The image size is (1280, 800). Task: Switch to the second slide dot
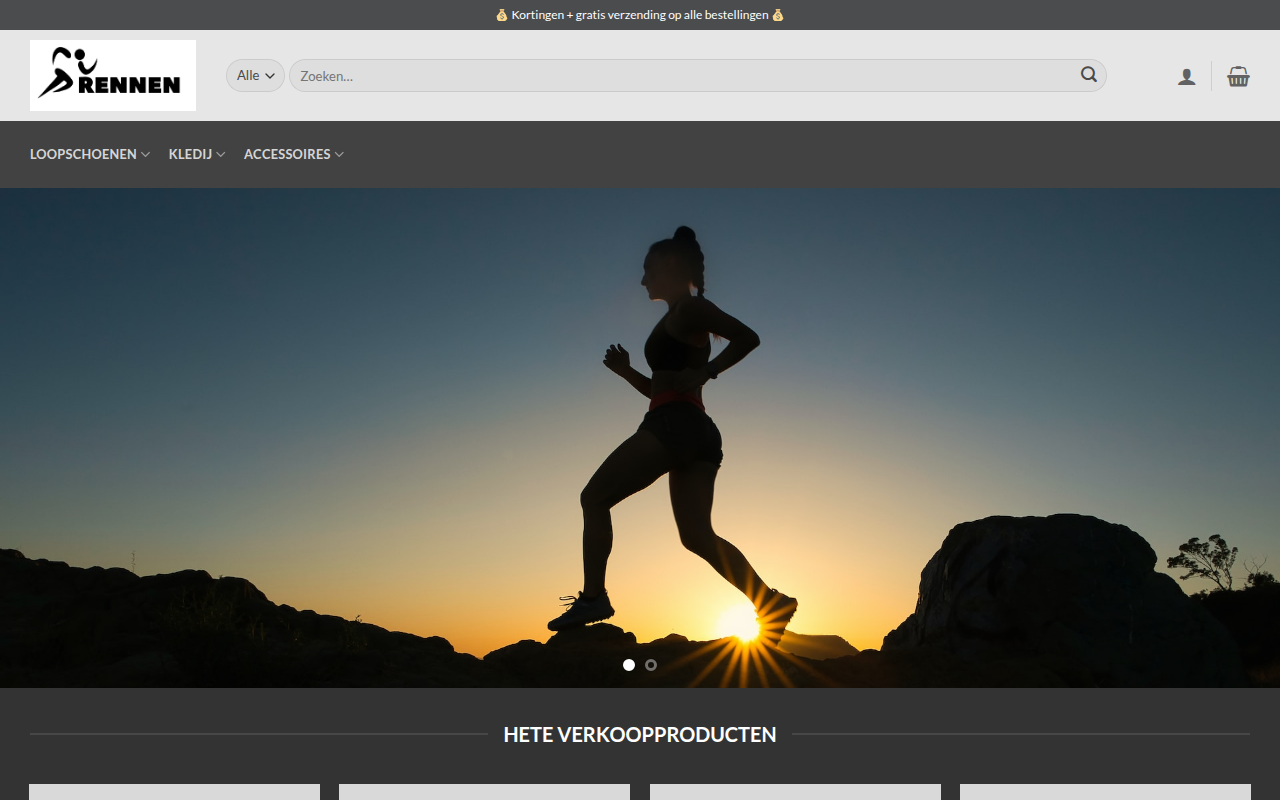point(651,665)
